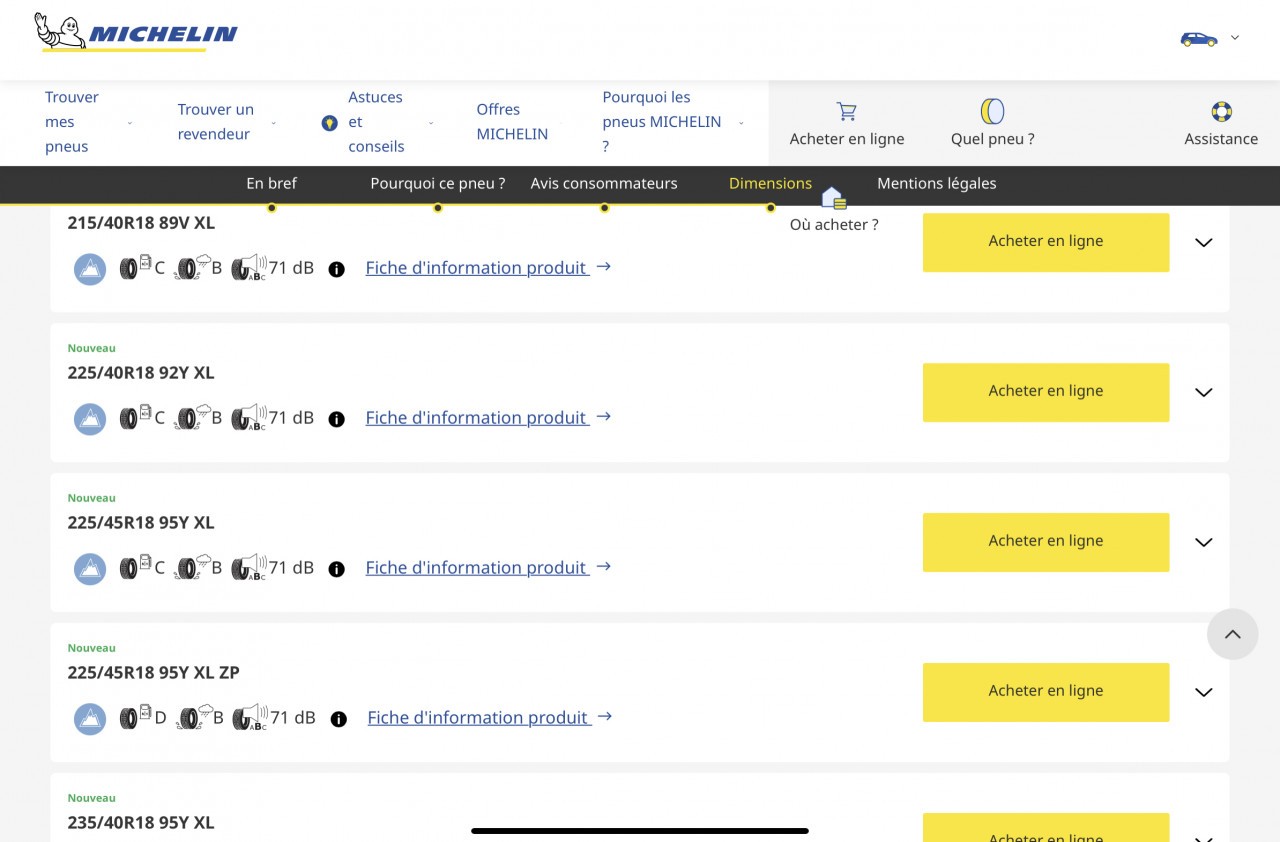Screen dimensions: 1280x842
Task: Click noise level icon on 225/40R18 row
Action: coord(249,417)
